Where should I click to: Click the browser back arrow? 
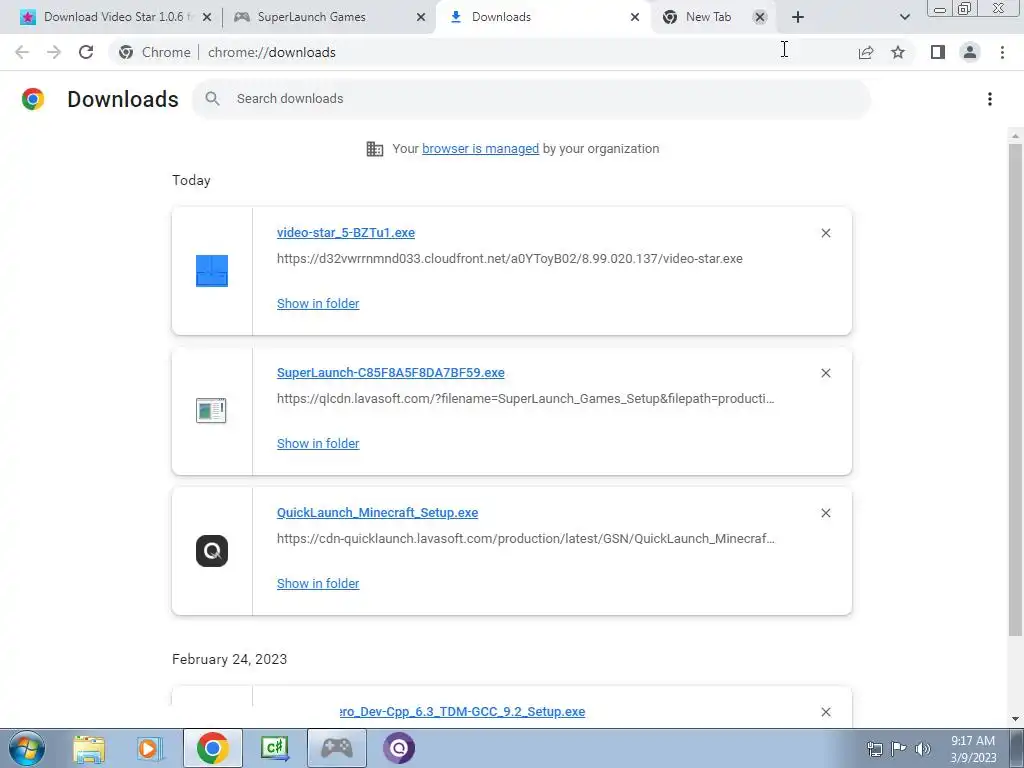pos(22,52)
